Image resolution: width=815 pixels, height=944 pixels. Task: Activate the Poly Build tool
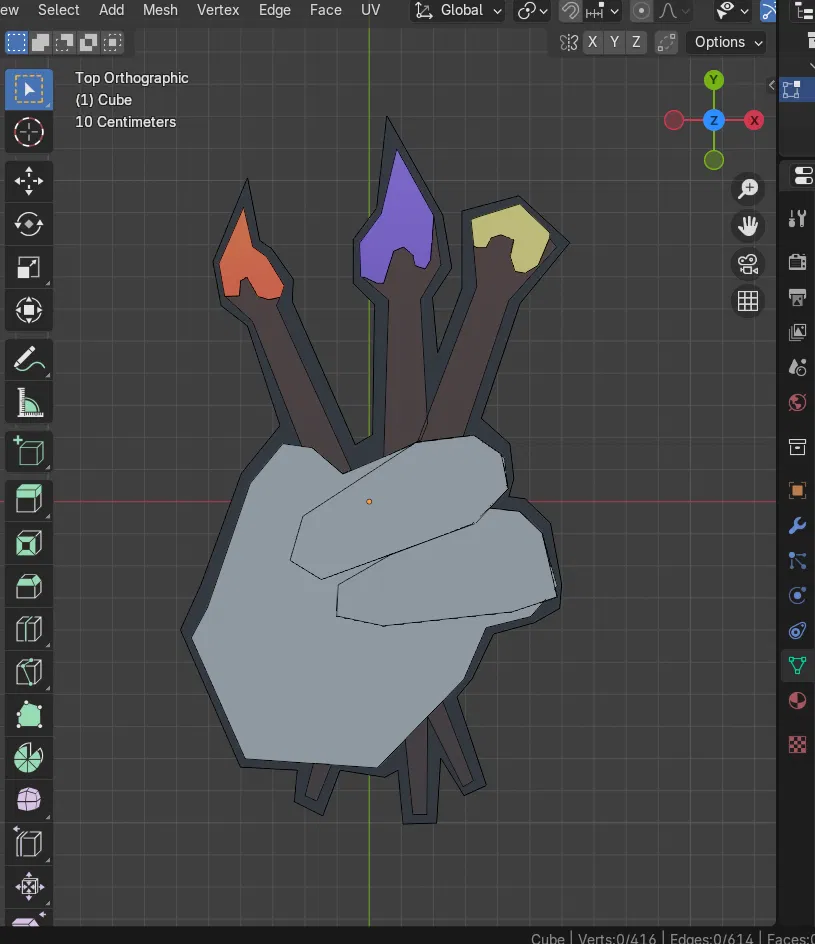(29, 715)
